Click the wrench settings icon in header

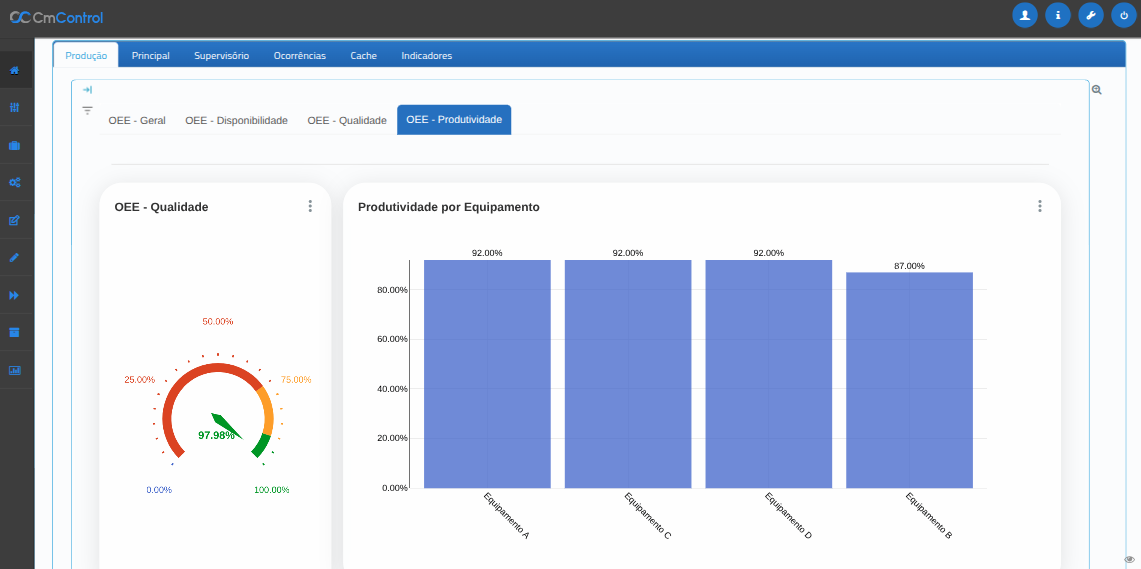click(x=1091, y=16)
